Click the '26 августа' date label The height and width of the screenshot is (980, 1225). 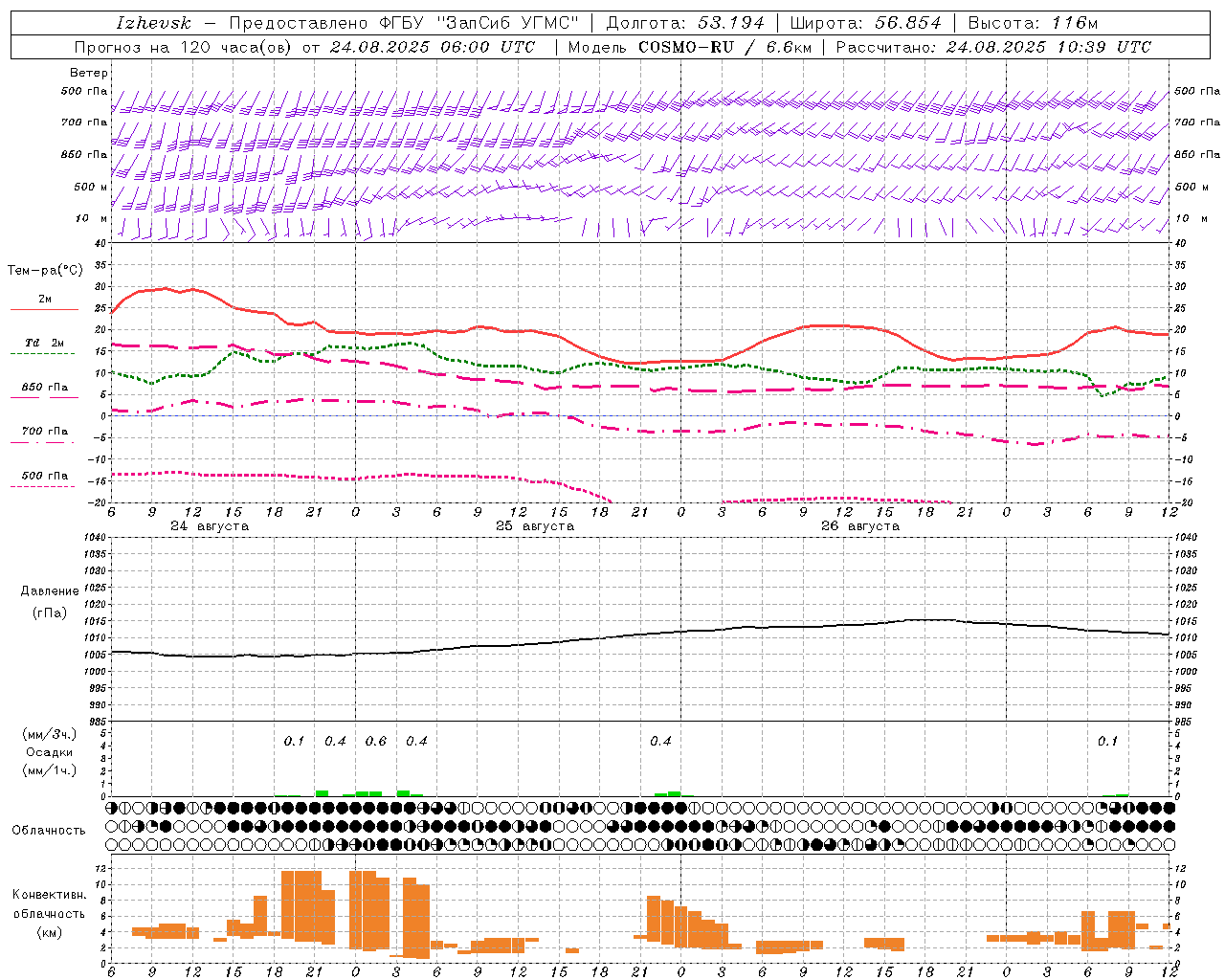(x=860, y=526)
